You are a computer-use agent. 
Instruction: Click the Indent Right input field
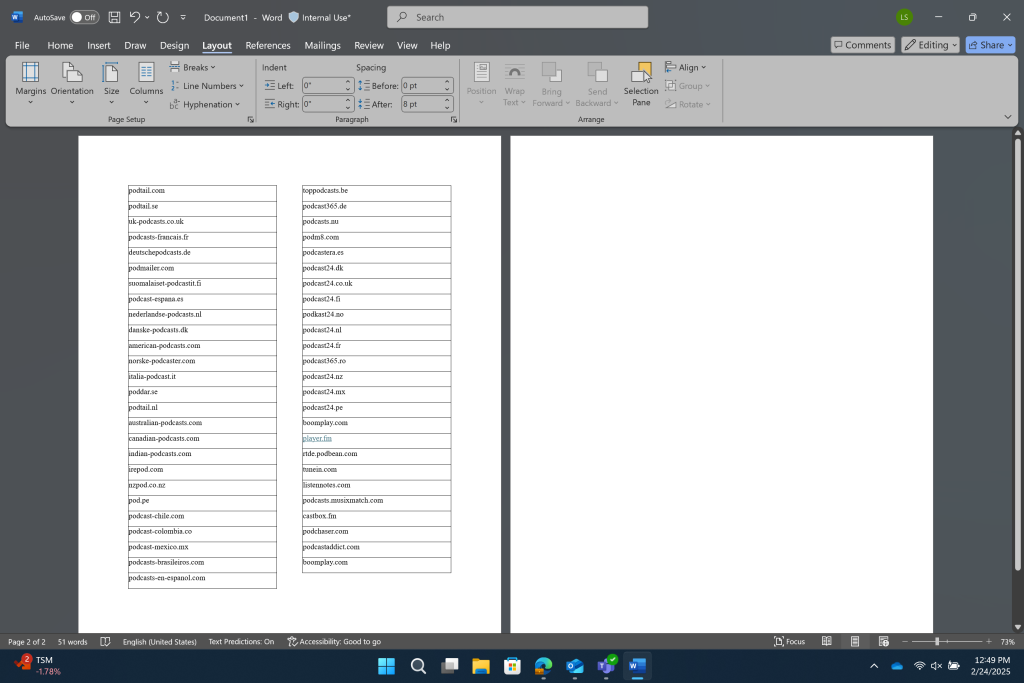click(324, 104)
